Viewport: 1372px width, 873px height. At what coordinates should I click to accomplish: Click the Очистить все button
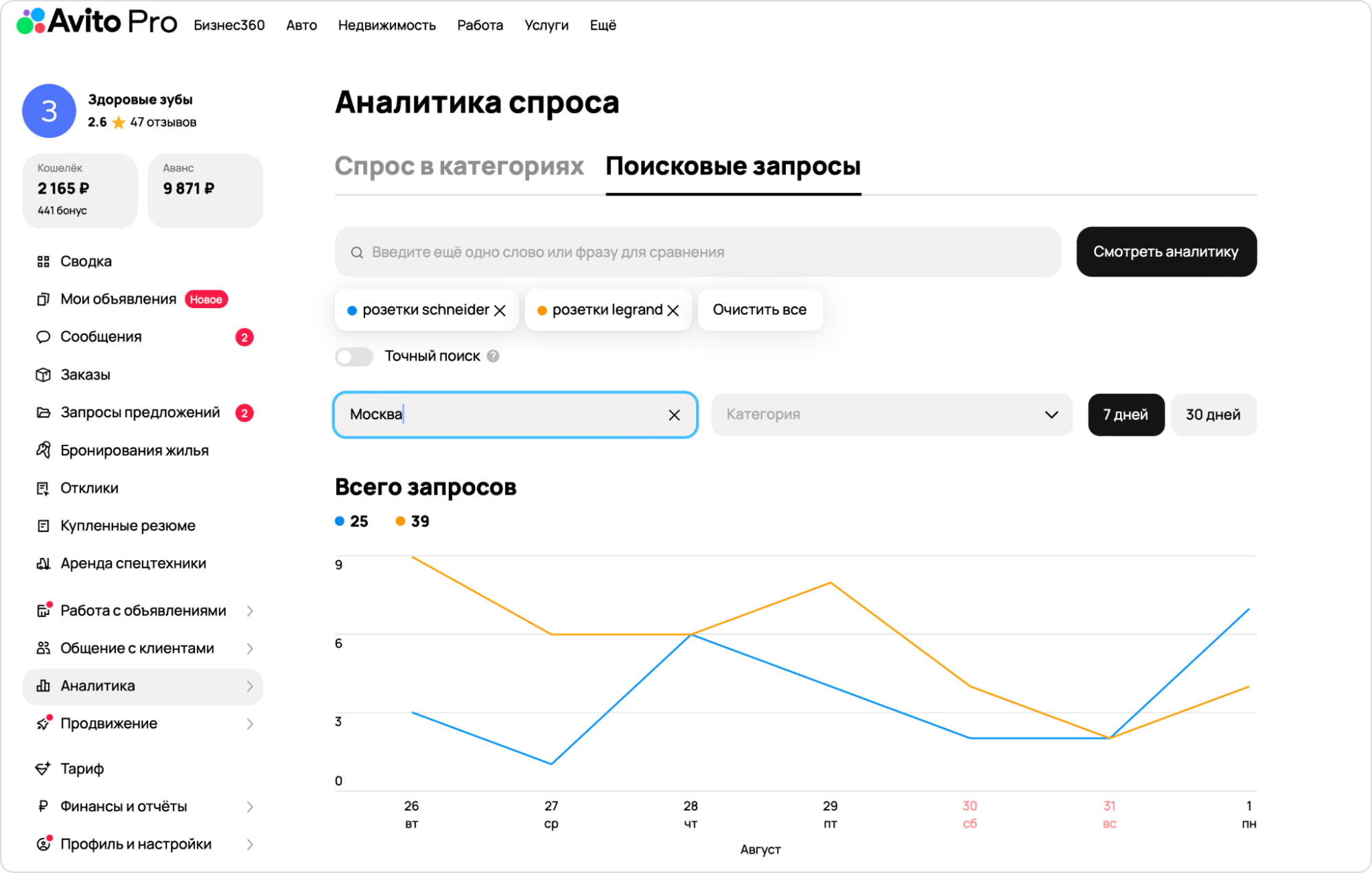[x=759, y=310]
